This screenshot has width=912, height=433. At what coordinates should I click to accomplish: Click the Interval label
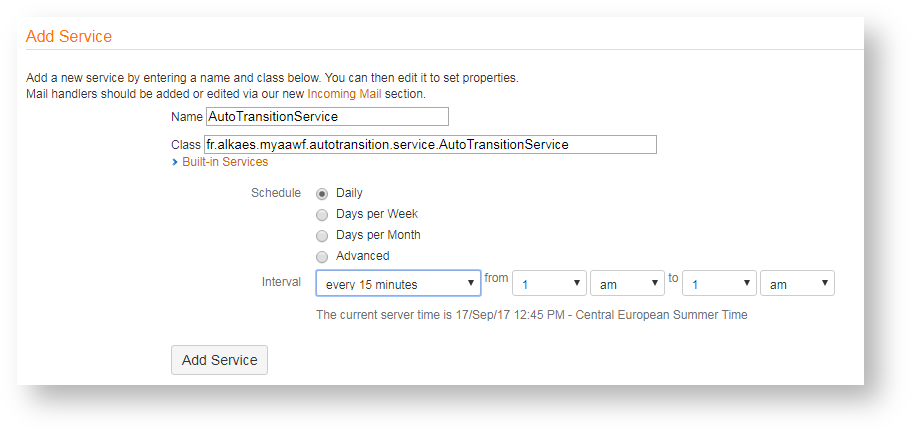280,282
